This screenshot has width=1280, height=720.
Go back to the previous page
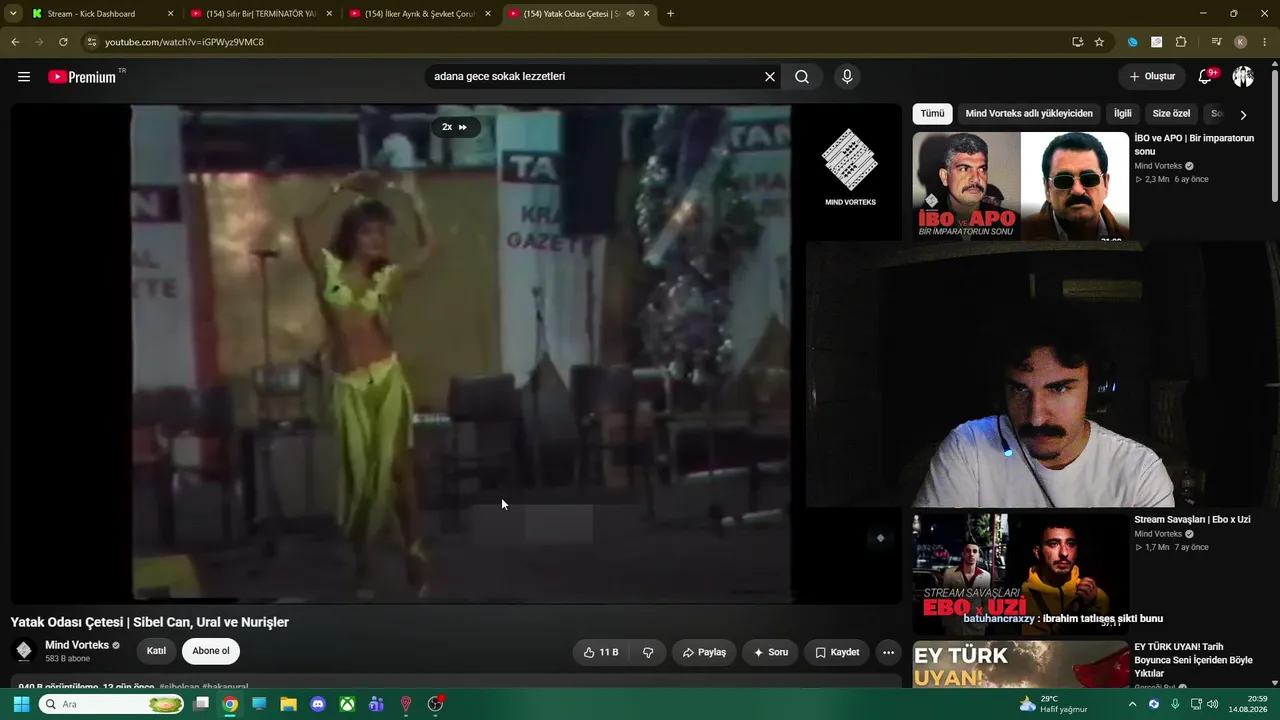coord(15,42)
